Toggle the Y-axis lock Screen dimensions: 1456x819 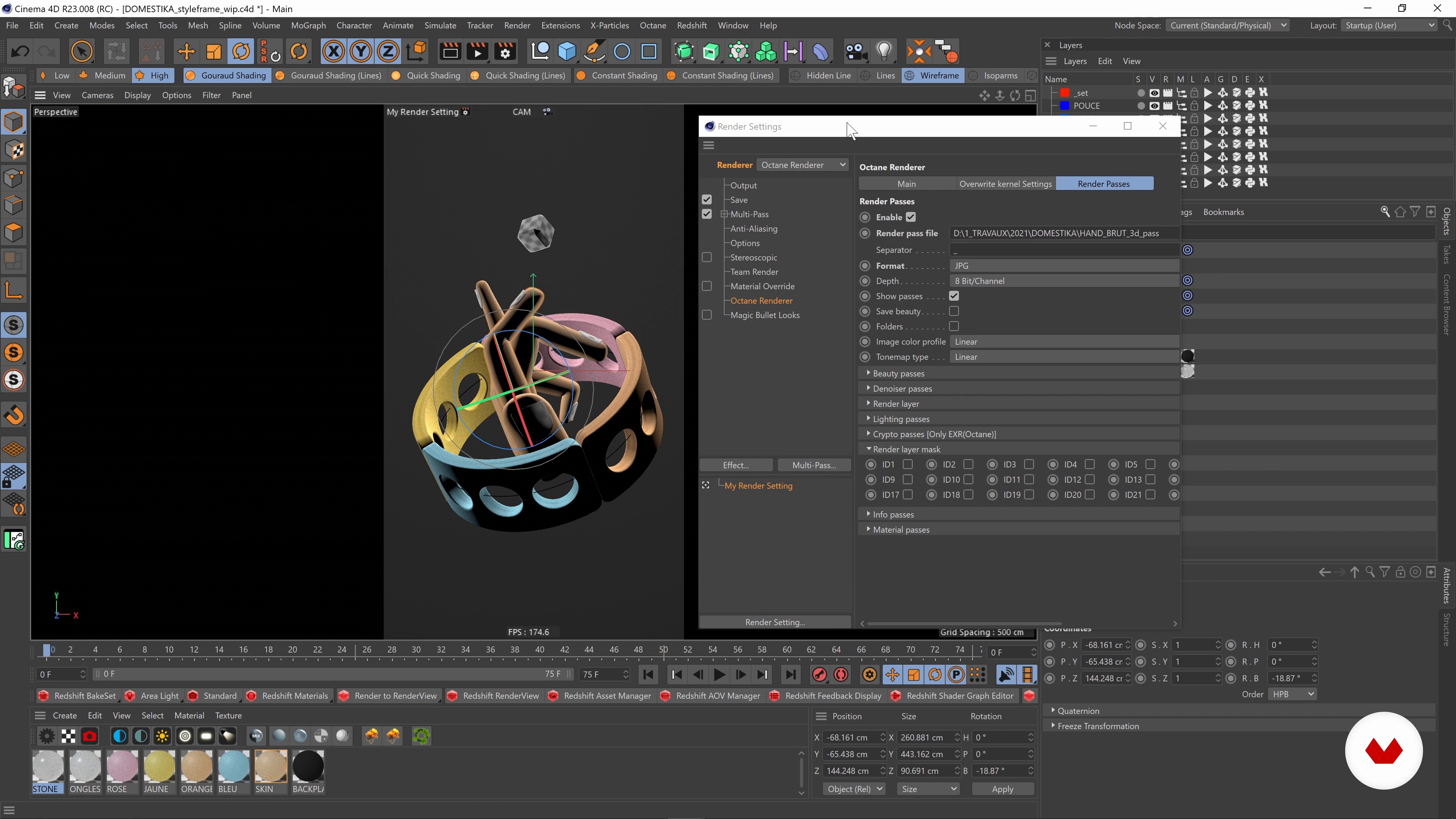[x=361, y=52]
